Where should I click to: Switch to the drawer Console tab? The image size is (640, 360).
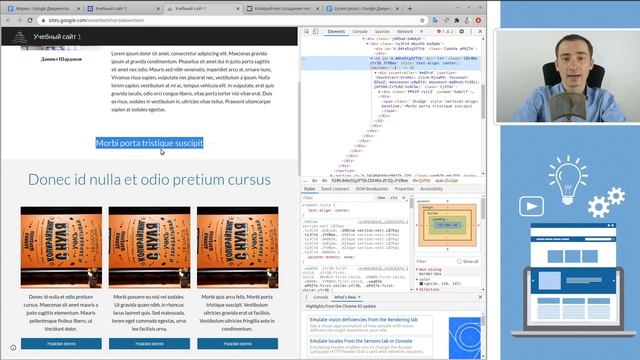click(x=320, y=297)
